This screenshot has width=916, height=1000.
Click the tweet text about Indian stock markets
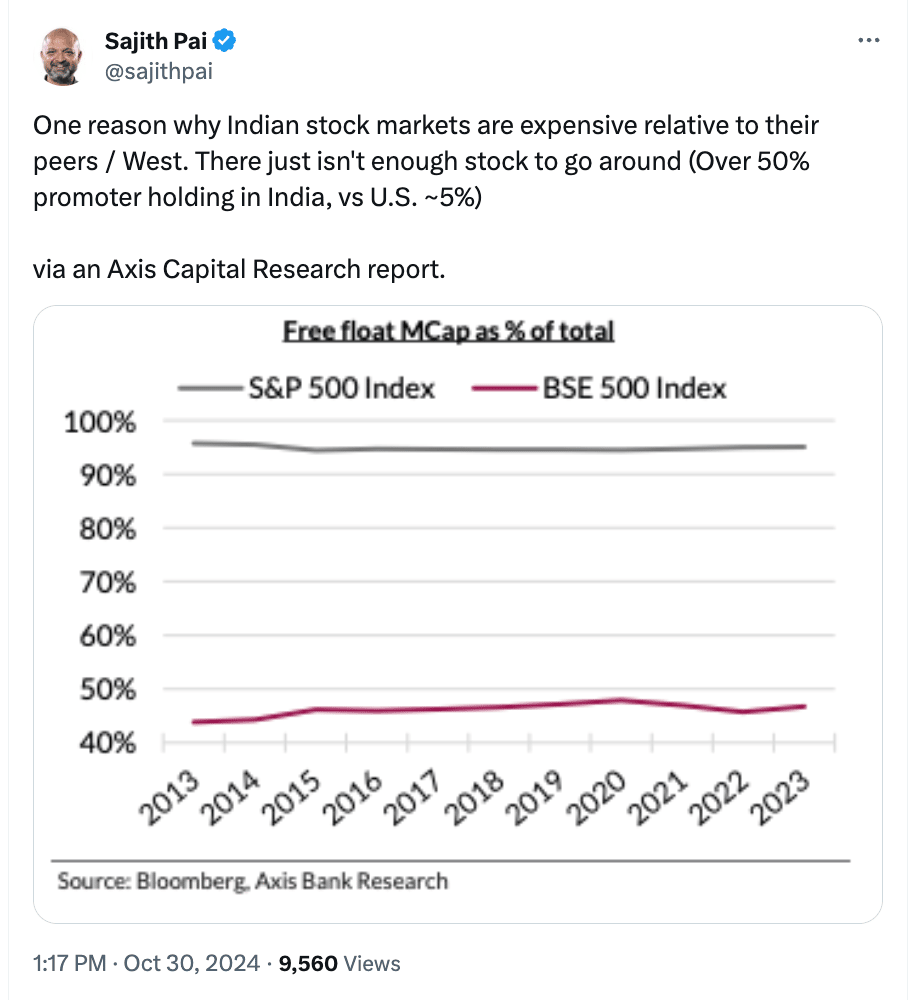coord(425,161)
